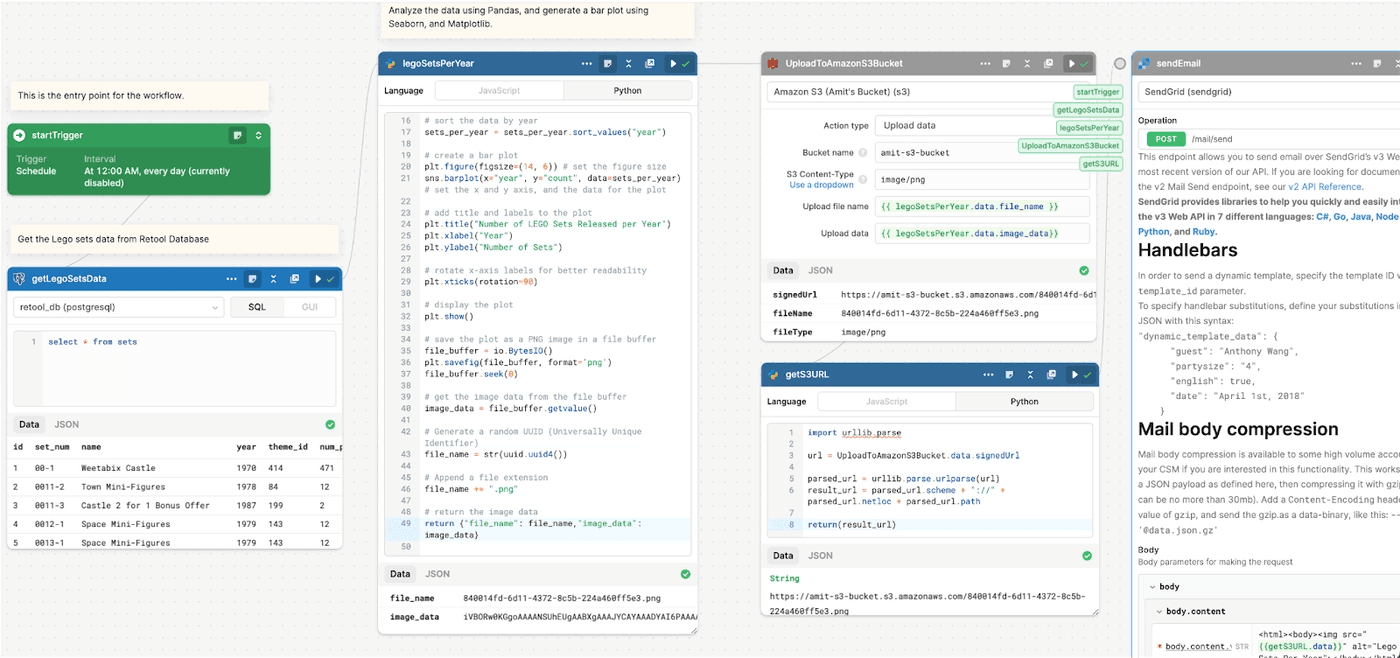Image resolution: width=1400 pixels, height=658 pixels.
Task: Select GUI mode in getLegoSetsData block
Action: click(309, 307)
